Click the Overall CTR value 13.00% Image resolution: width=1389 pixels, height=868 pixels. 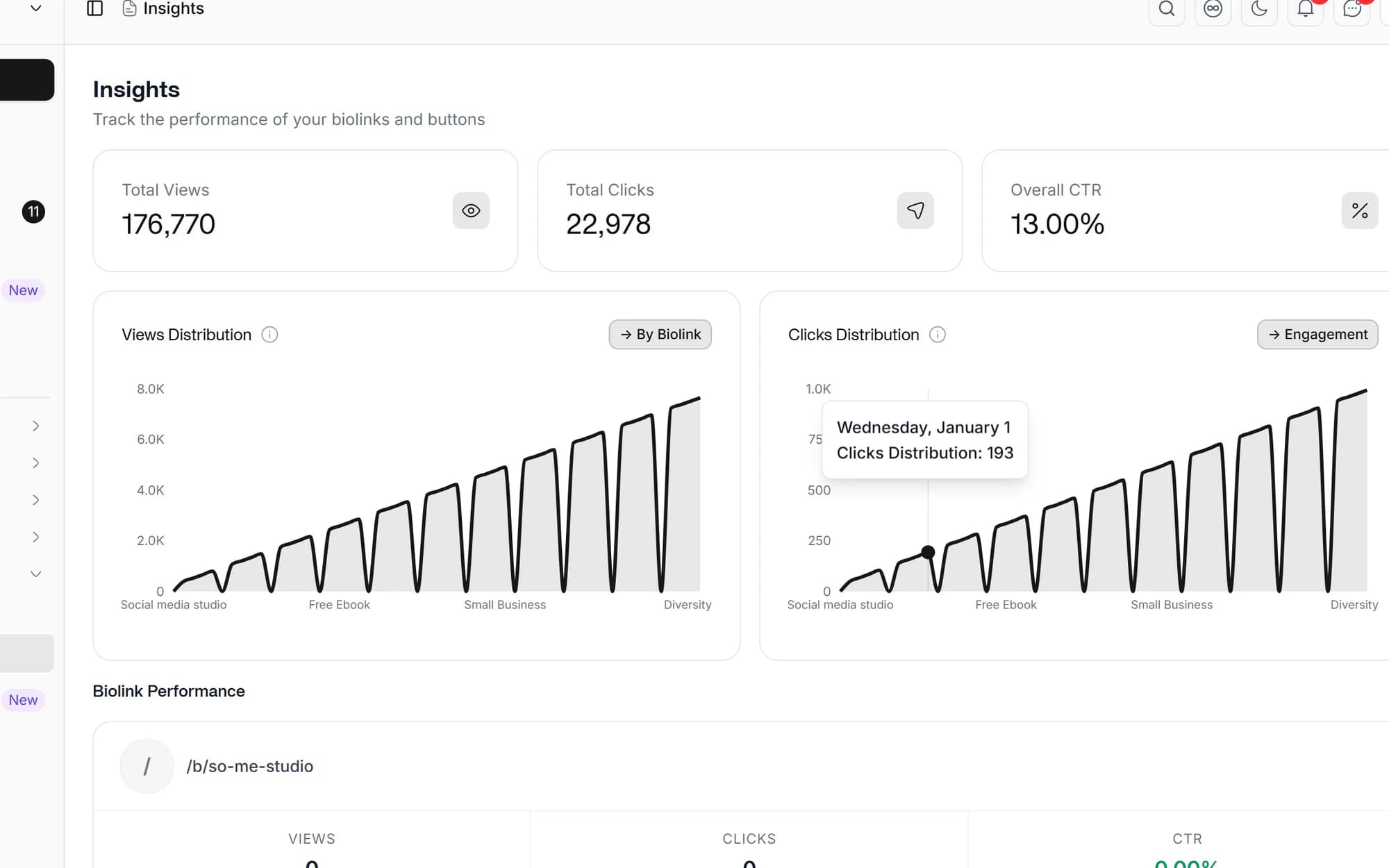coord(1057,224)
